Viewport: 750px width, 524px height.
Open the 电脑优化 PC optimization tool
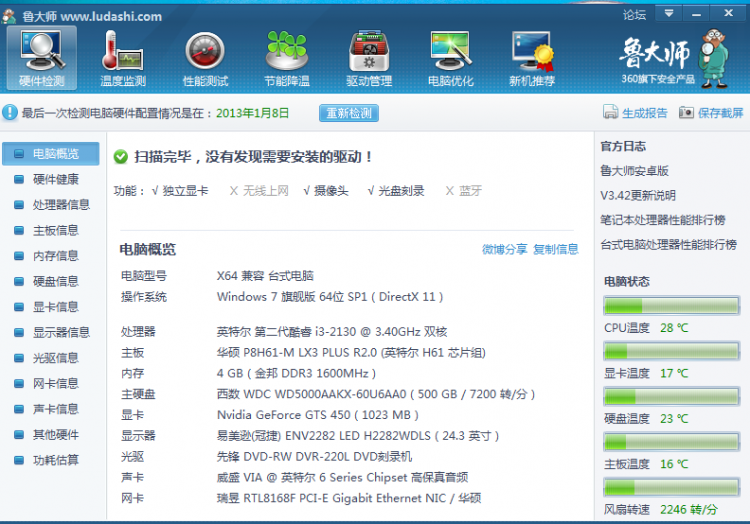(451, 58)
